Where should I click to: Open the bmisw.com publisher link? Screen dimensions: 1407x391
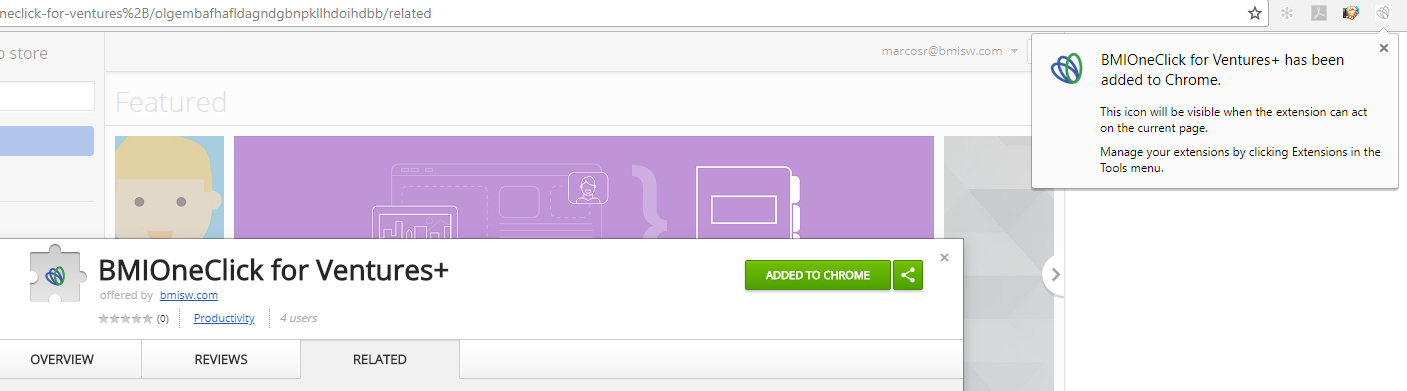tap(189, 295)
